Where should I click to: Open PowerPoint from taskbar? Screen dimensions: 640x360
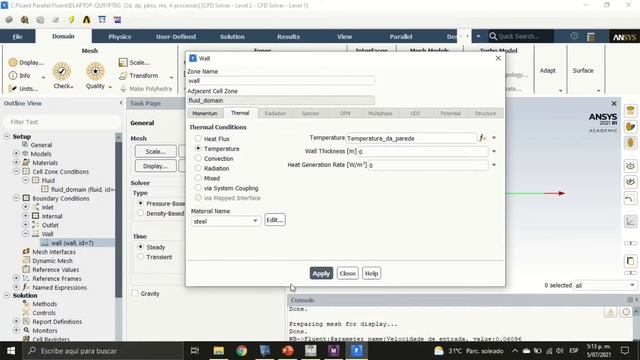coord(288,351)
